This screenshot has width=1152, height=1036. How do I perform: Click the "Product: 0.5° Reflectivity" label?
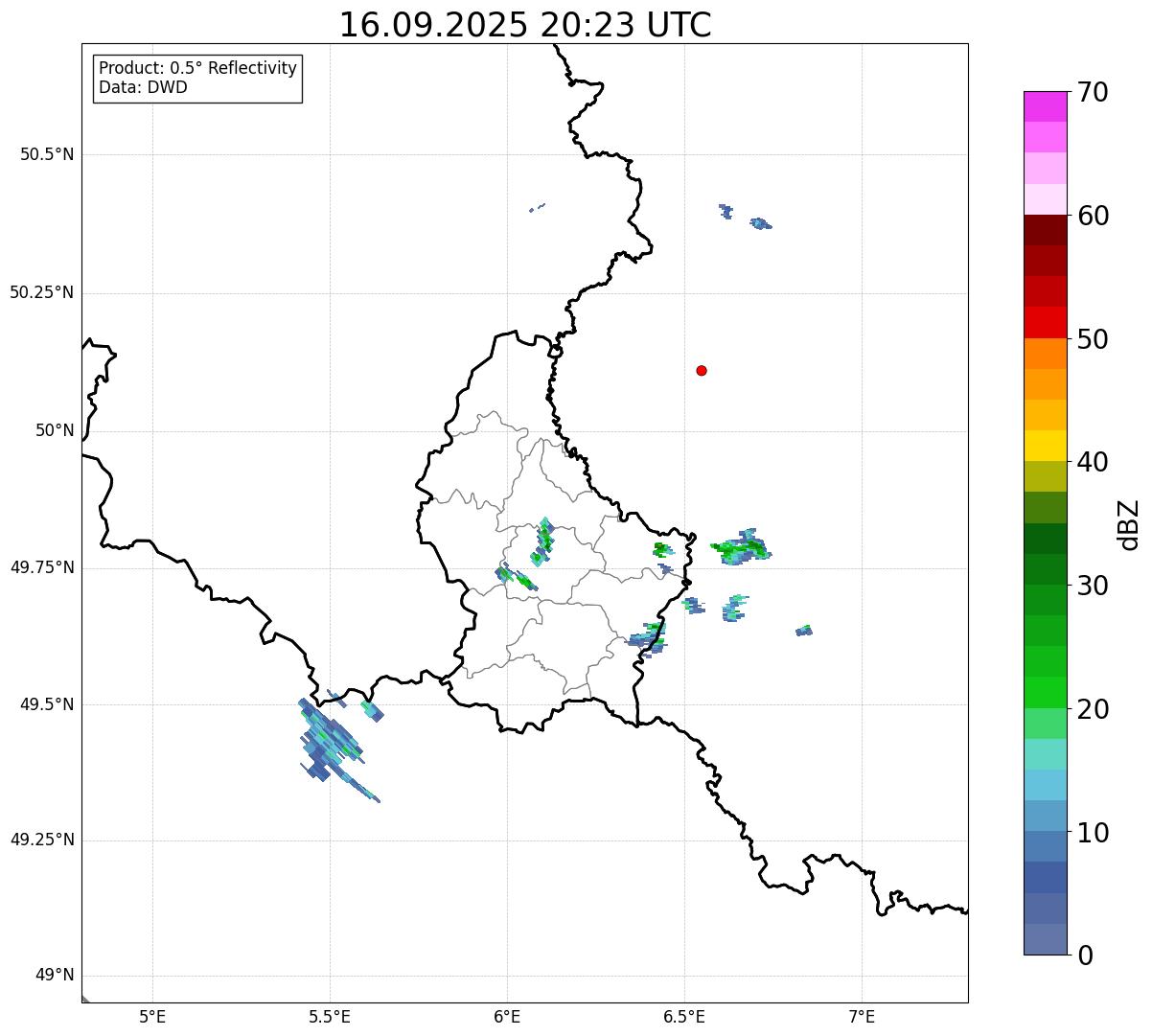point(197,69)
